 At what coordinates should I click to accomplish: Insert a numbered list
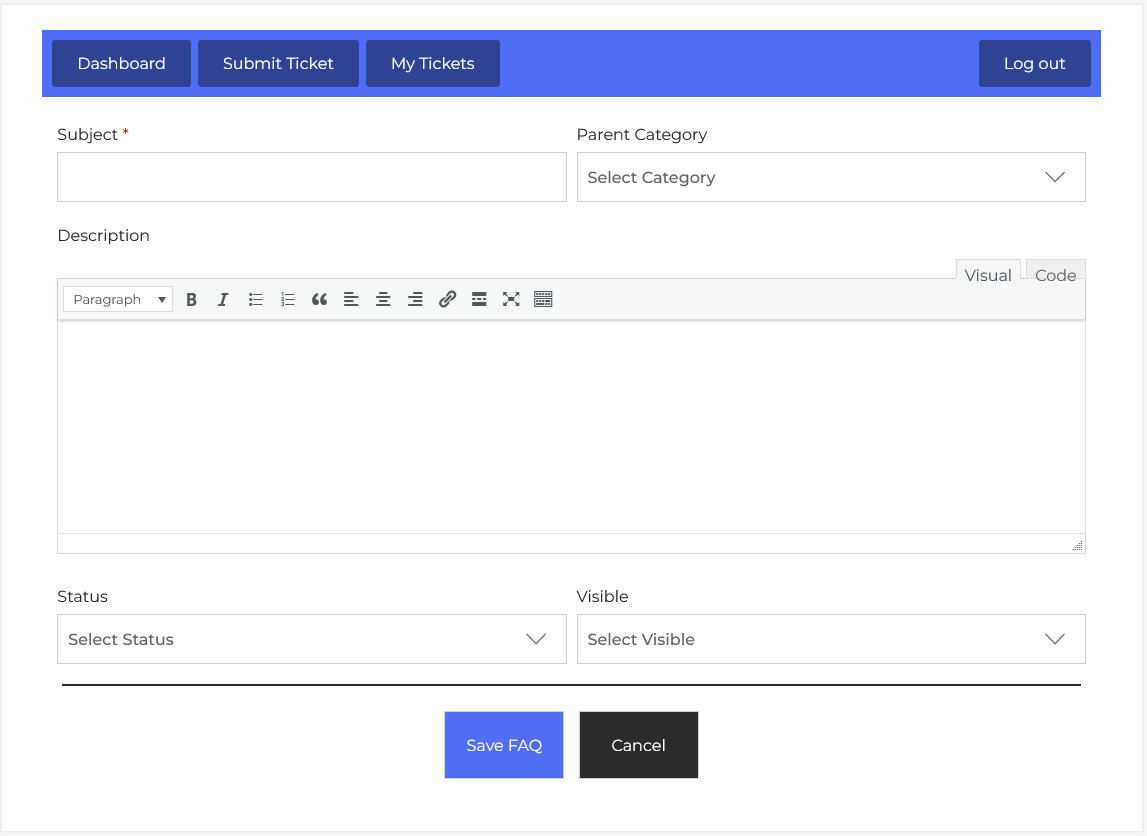(x=288, y=299)
